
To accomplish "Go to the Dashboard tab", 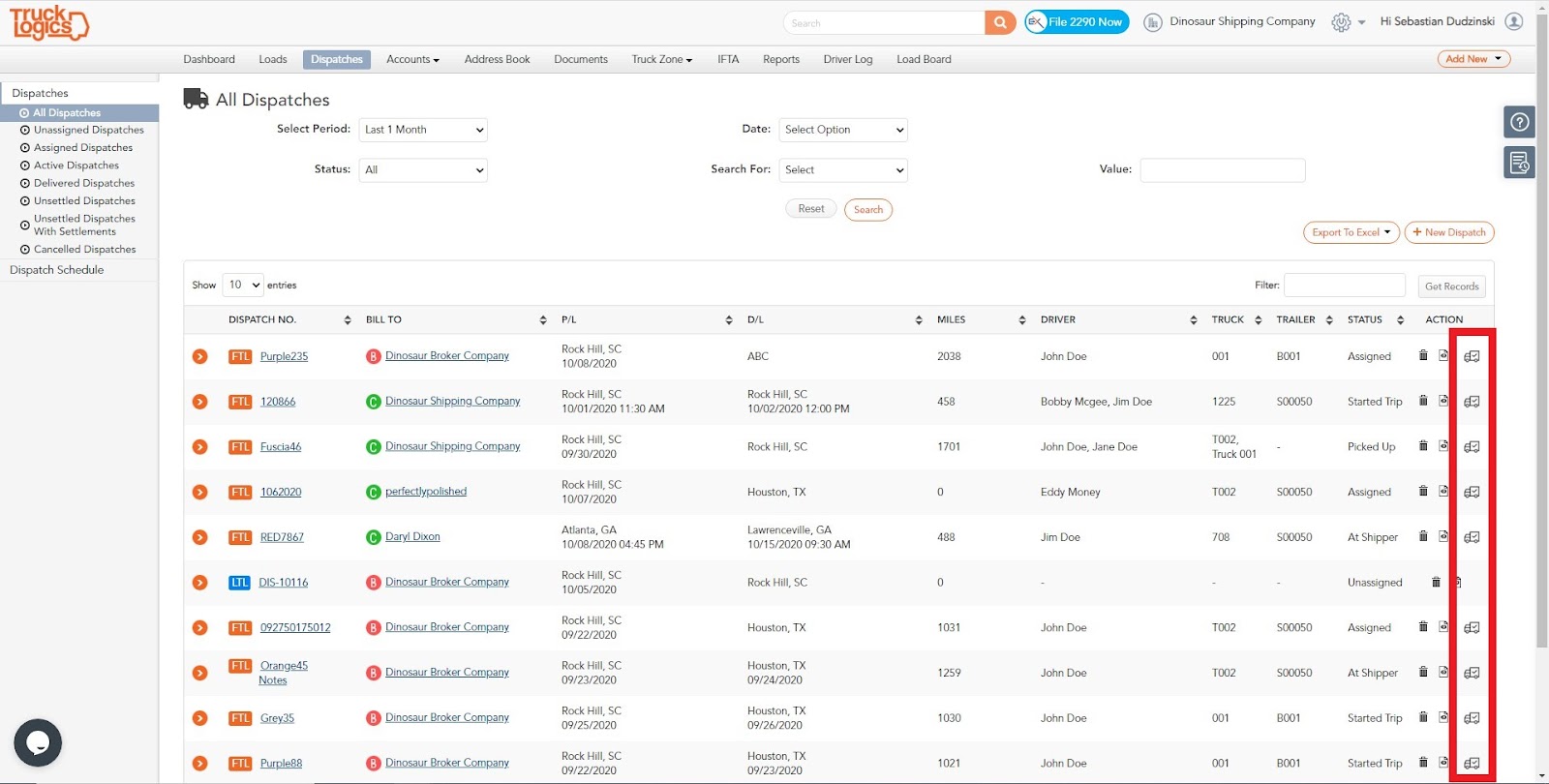I will [x=209, y=59].
